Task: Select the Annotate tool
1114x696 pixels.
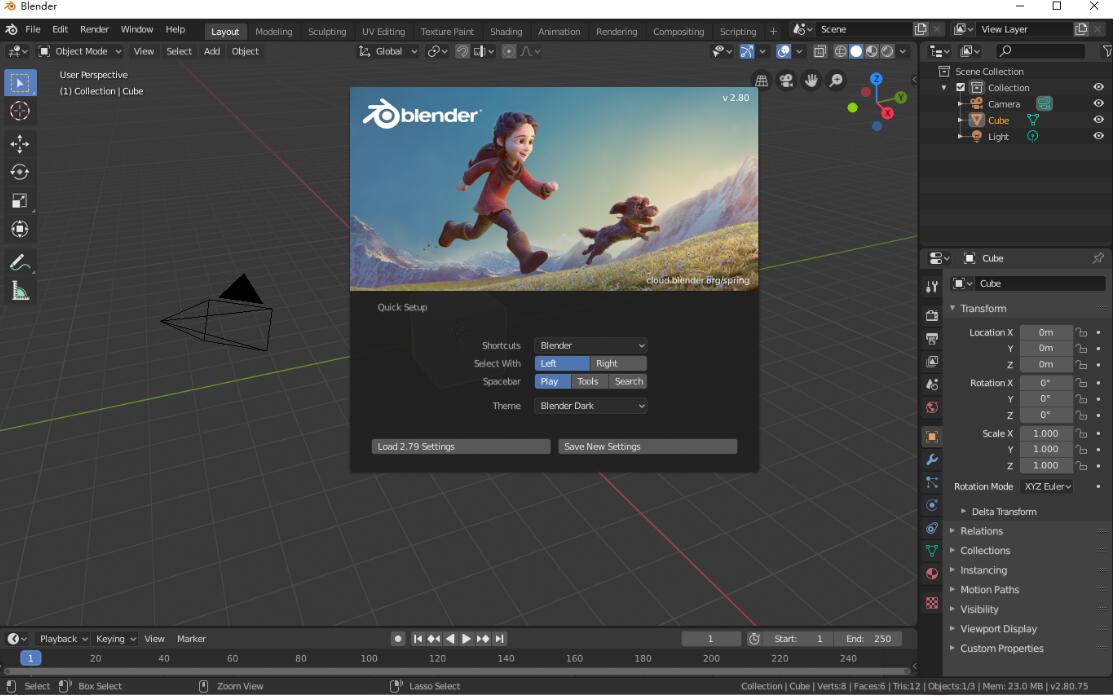Action: 20,263
